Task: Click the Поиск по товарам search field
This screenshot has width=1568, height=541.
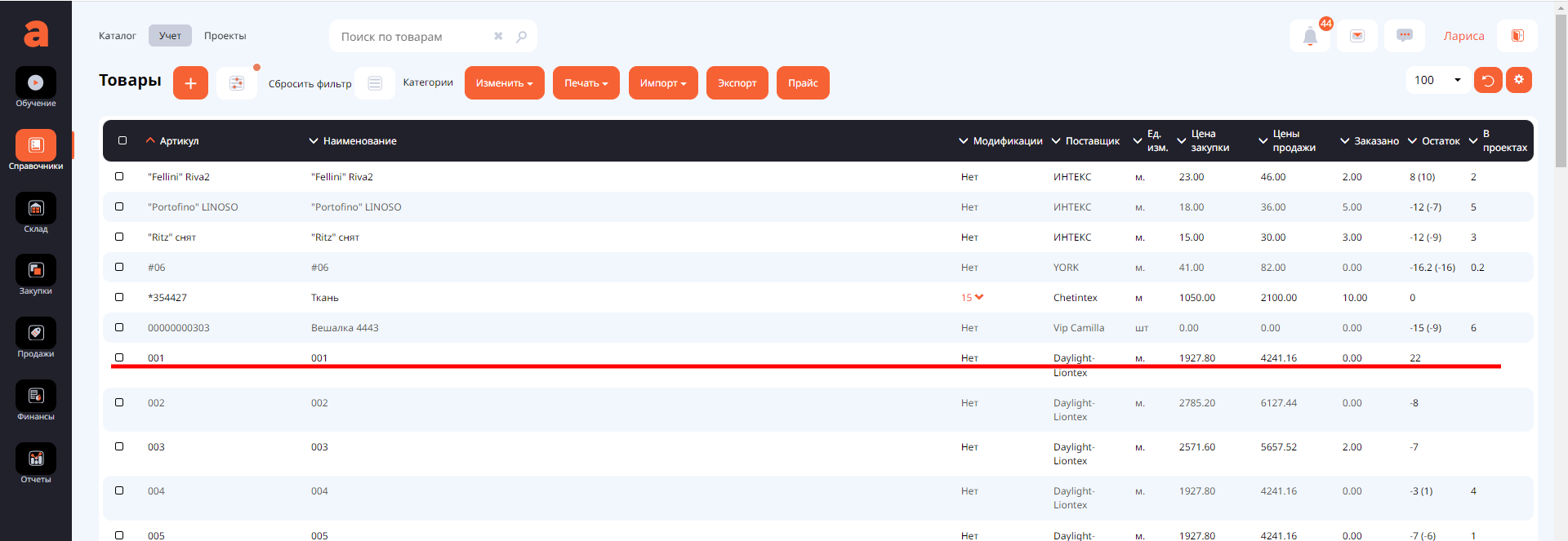Action: pyautogui.click(x=412, y=37)
